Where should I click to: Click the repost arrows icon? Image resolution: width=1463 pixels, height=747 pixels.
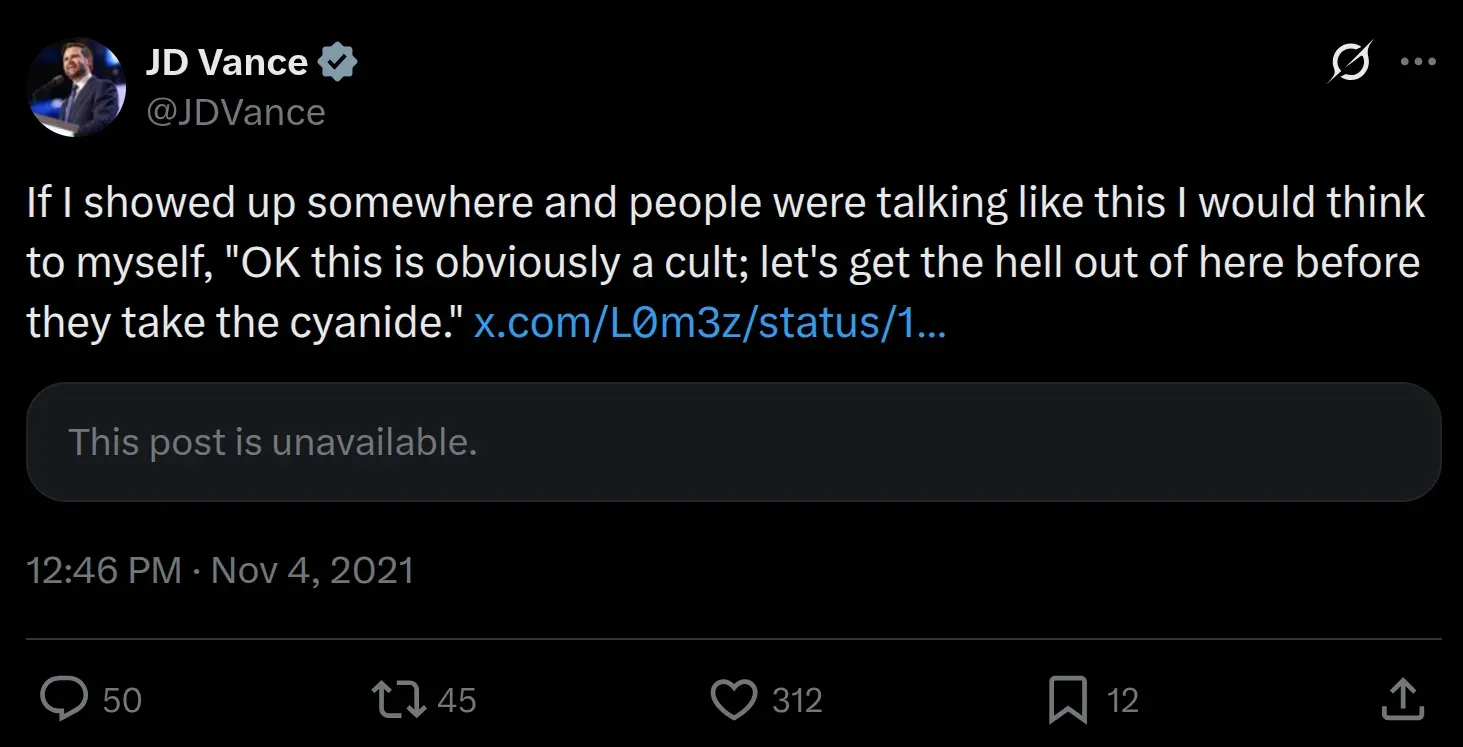(397, 699)
